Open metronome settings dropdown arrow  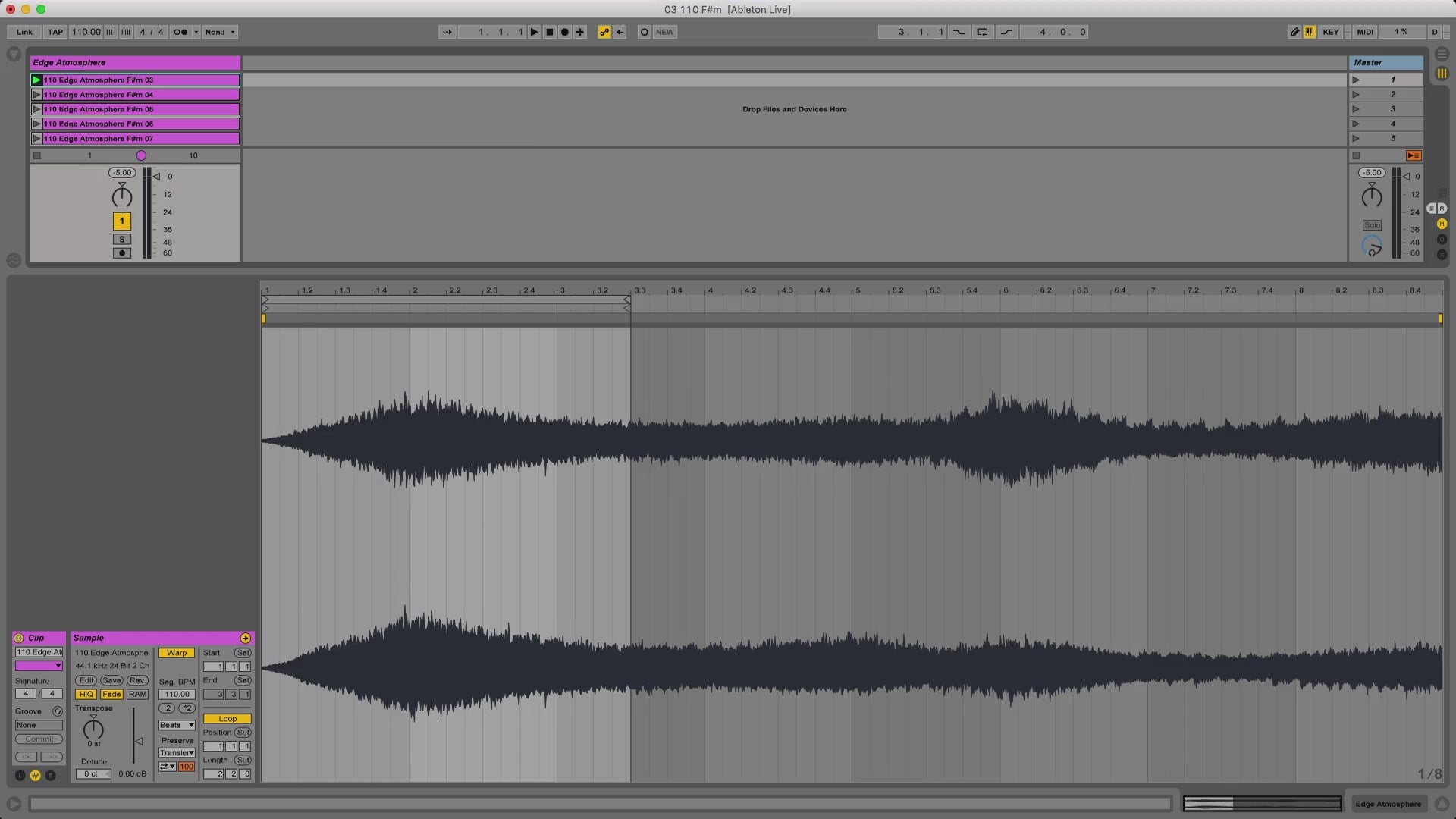click(196, 32)
